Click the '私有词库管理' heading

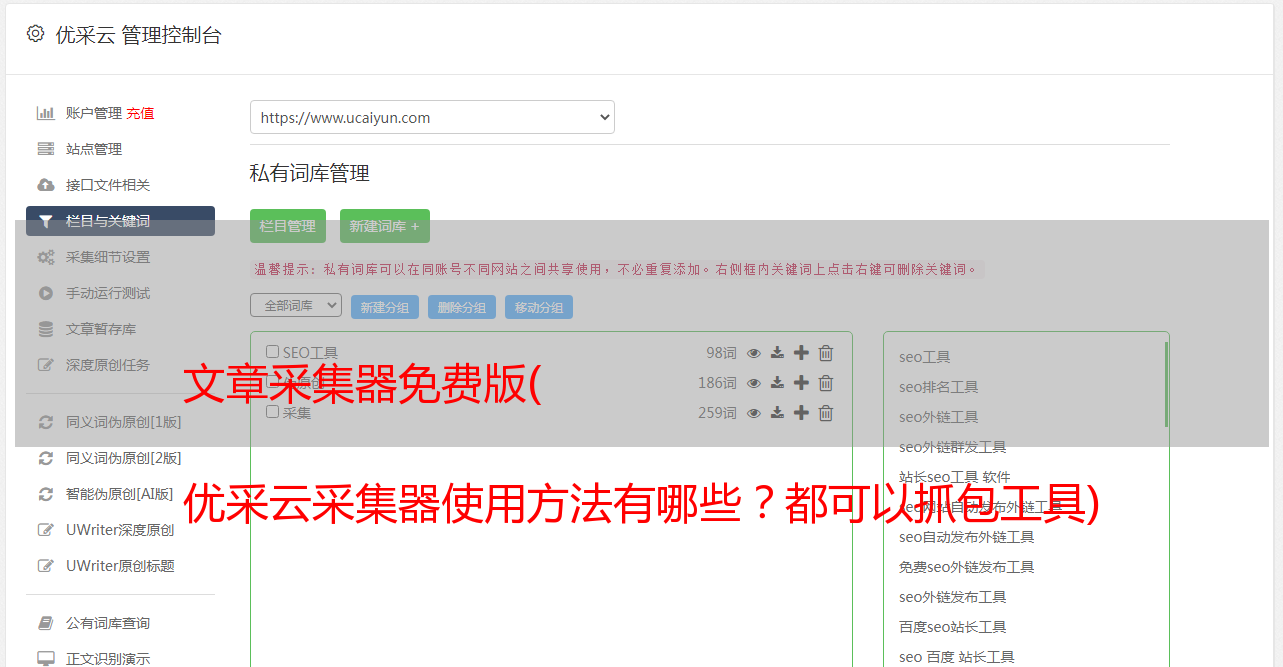point(310,173)
